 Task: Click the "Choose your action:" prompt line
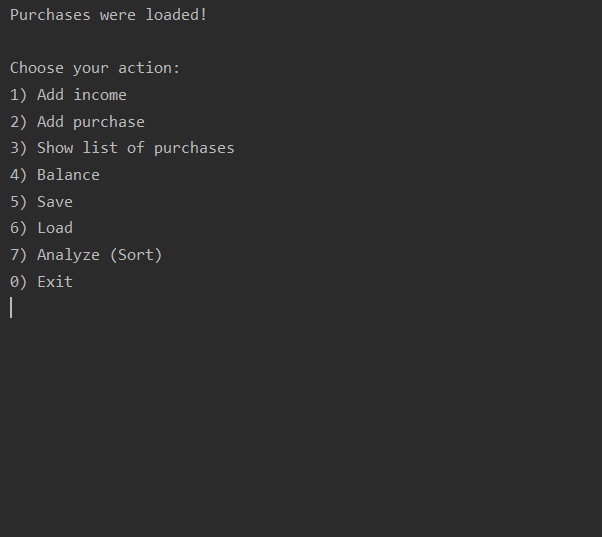pos(95,68)
